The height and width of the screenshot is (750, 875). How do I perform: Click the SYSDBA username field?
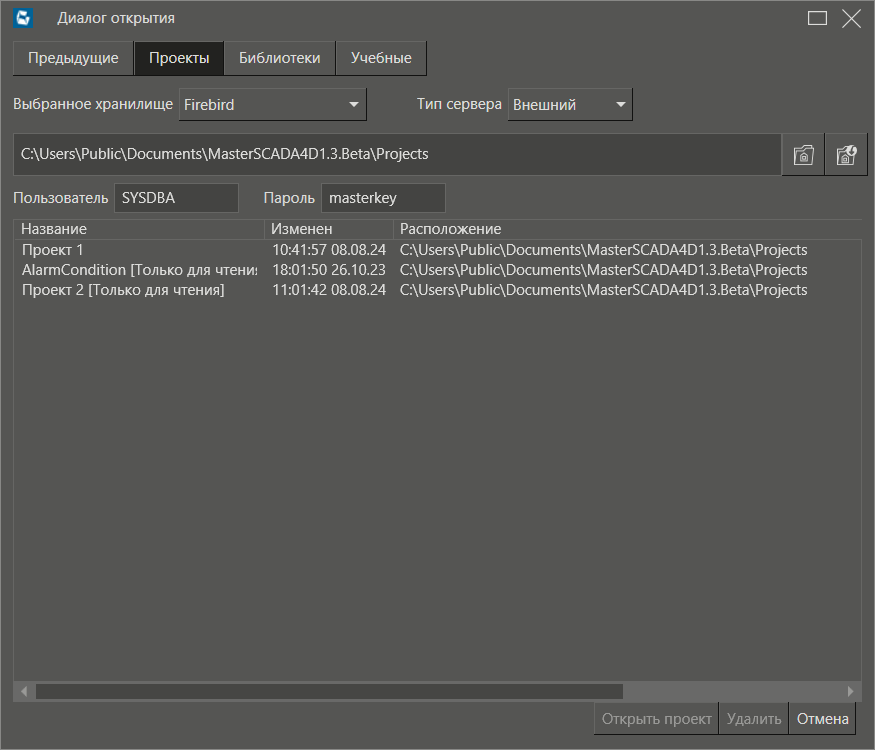[176, 197]
